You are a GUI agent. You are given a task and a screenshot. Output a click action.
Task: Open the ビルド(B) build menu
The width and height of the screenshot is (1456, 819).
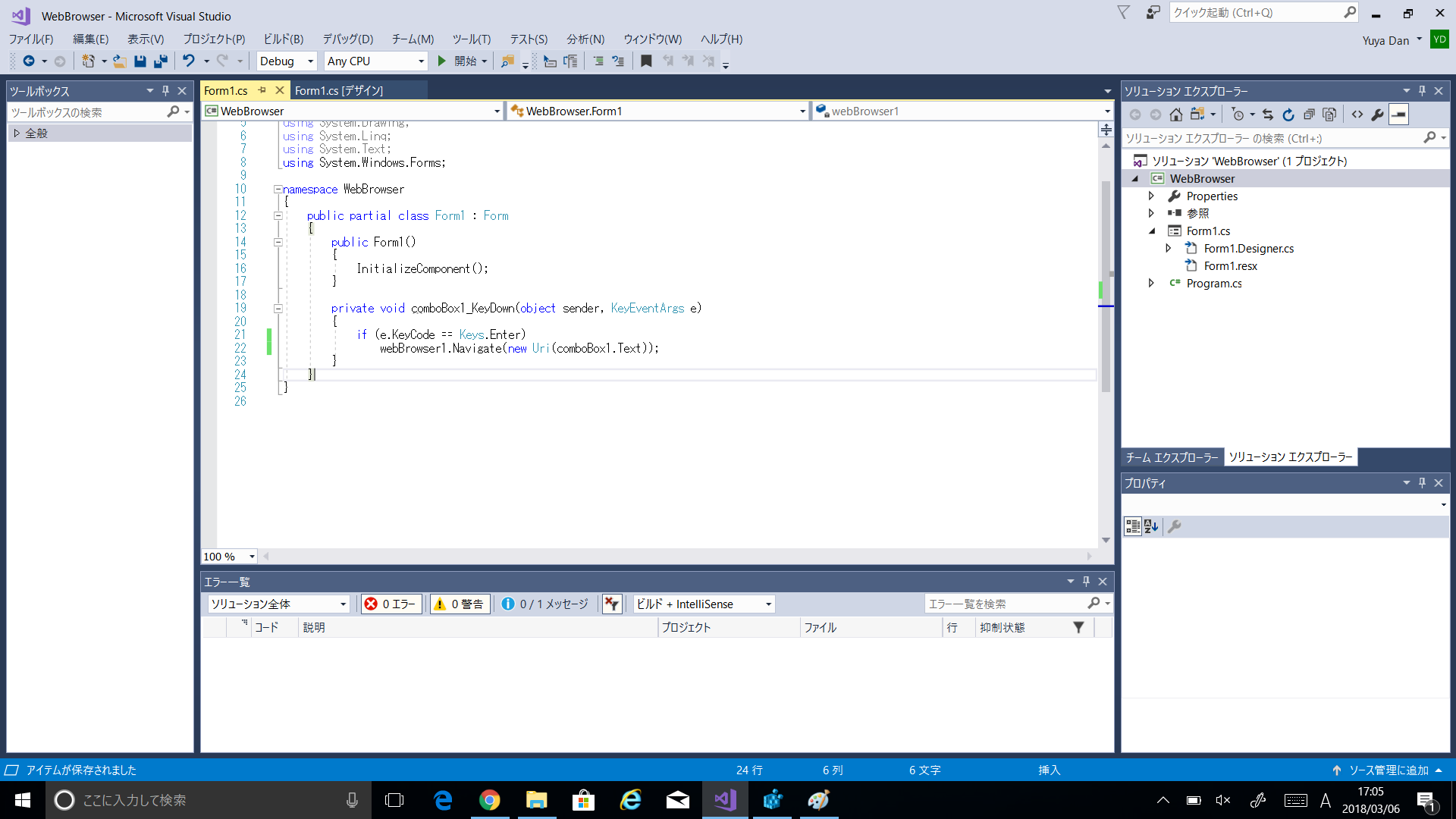(283, 39)
